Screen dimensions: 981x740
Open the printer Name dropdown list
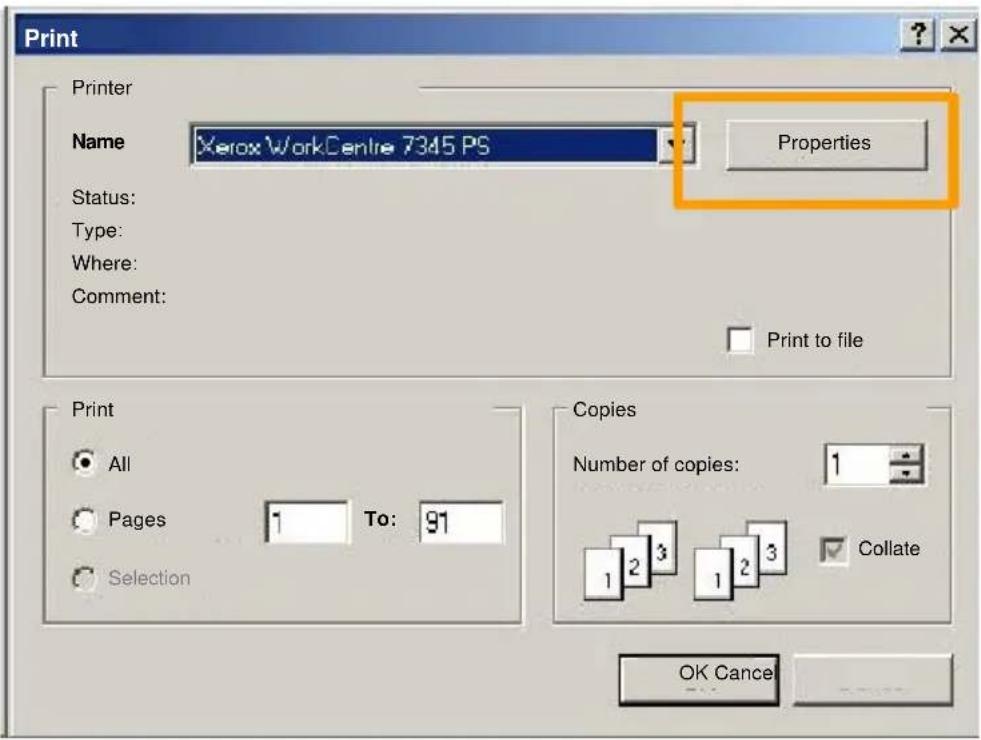coord(676,144)
